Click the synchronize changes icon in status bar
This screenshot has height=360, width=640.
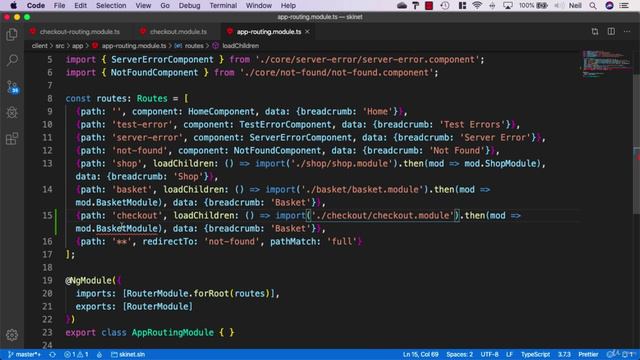pos(52,354)
